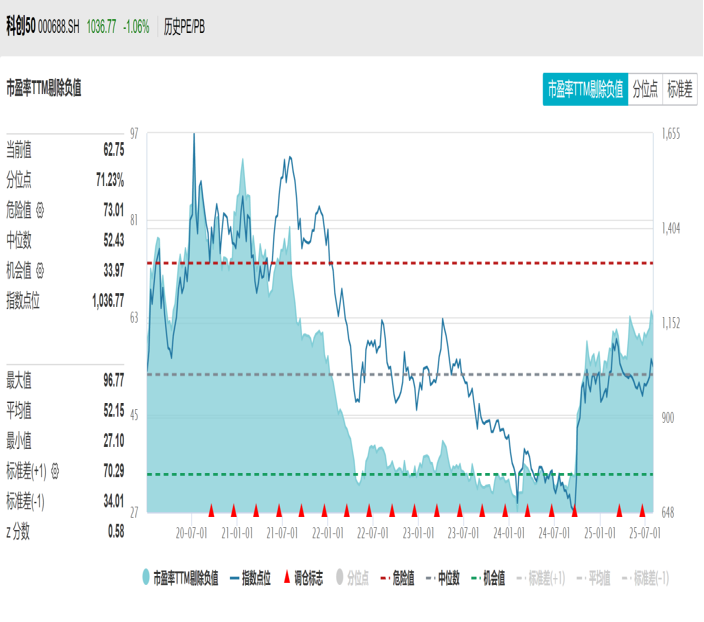Click the last red rebalance marker near 25-07-01
Screen dimensions: 704x622
click(x=642, y=510)
